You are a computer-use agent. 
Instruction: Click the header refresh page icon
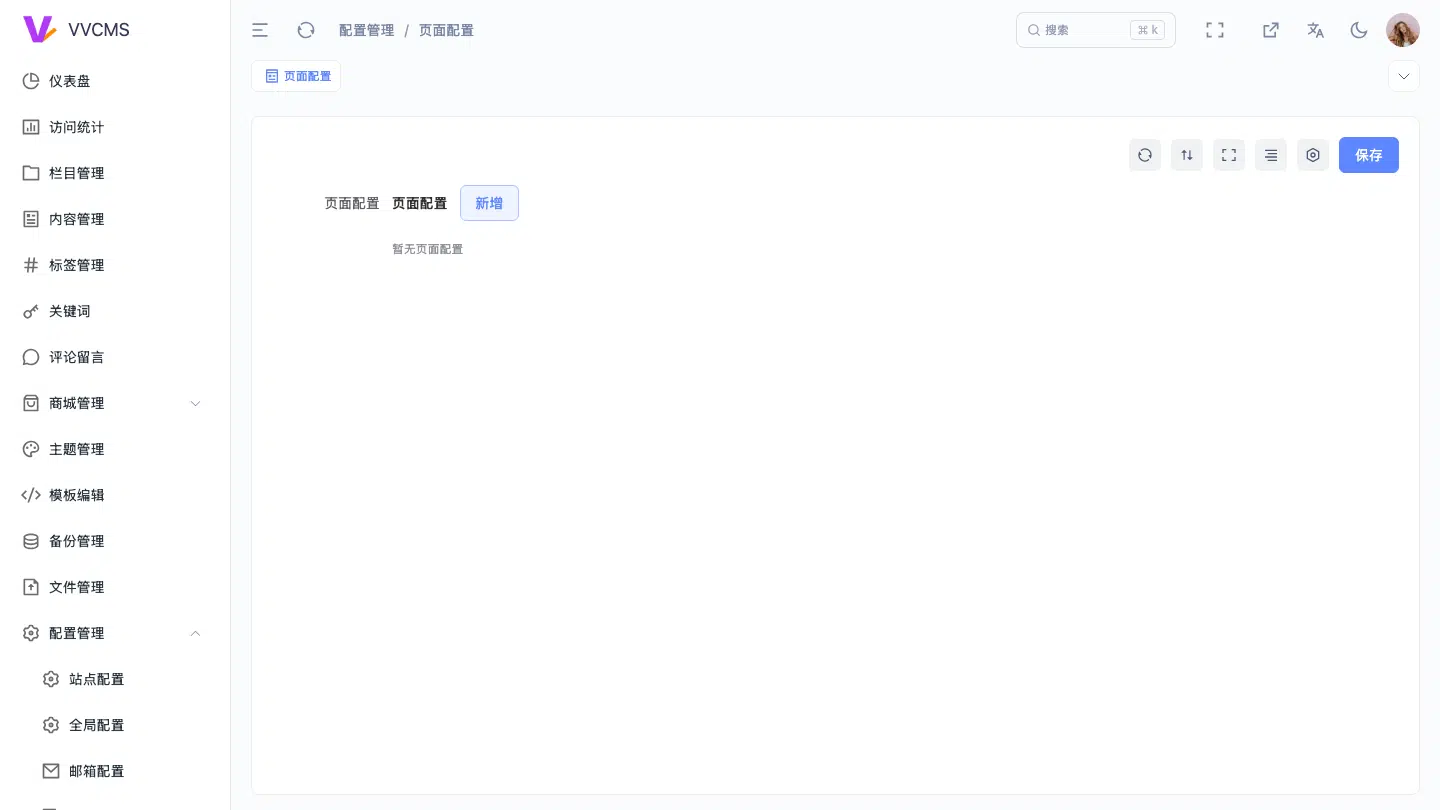pos(306,30)
